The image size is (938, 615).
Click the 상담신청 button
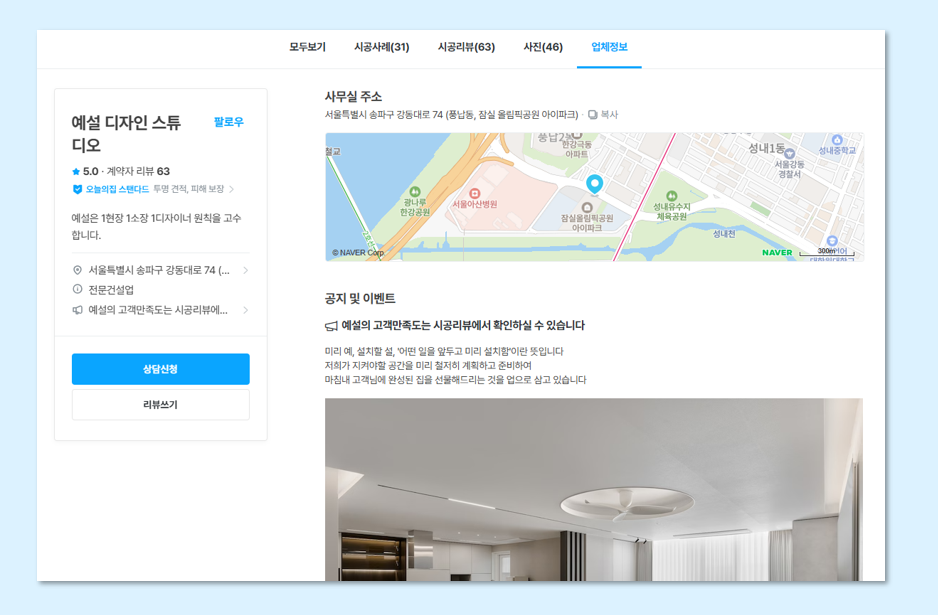click(160, 369)
